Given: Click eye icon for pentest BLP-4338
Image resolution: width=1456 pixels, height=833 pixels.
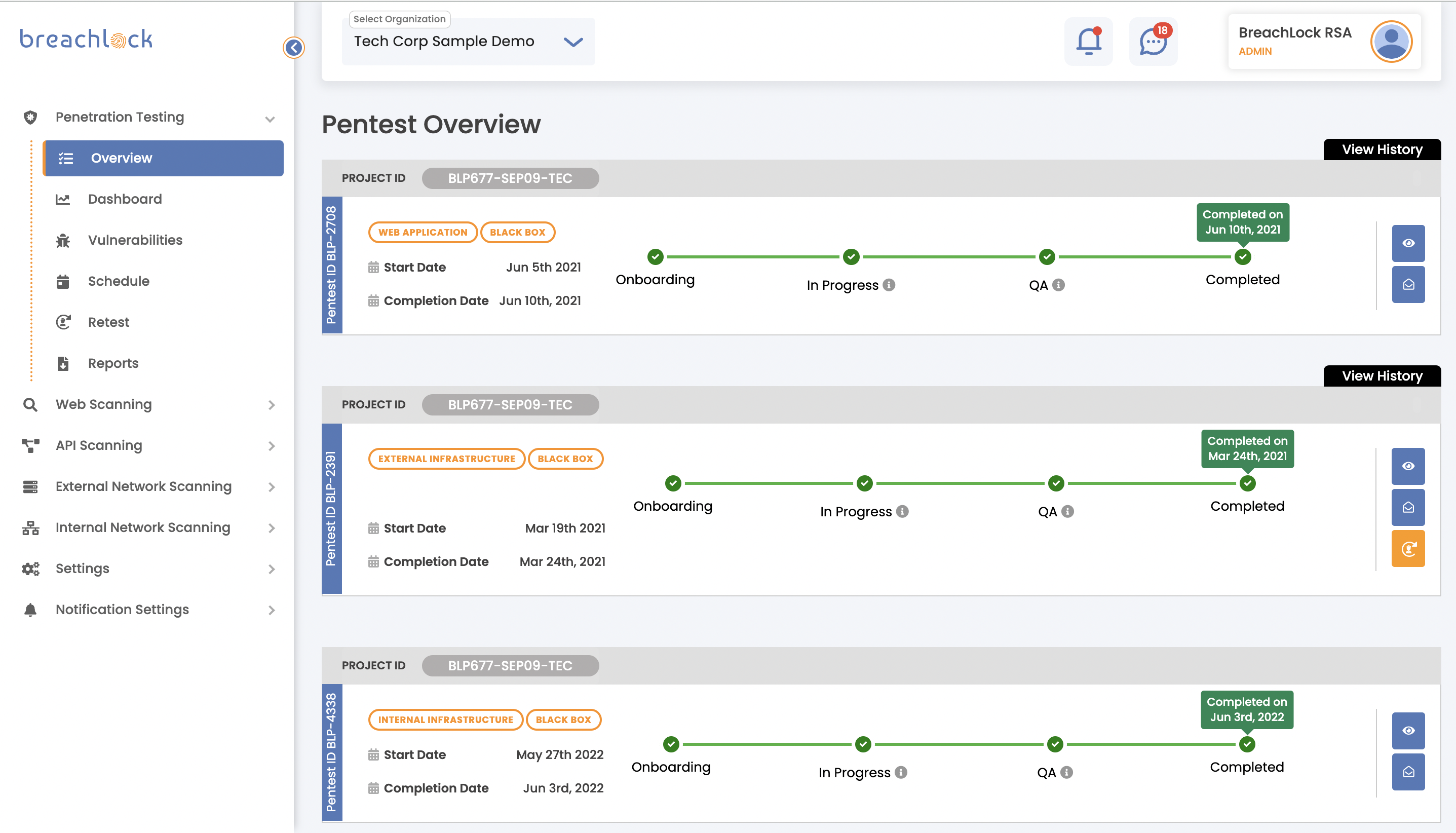Looking at the screenshot, I should click(1408, 731).
